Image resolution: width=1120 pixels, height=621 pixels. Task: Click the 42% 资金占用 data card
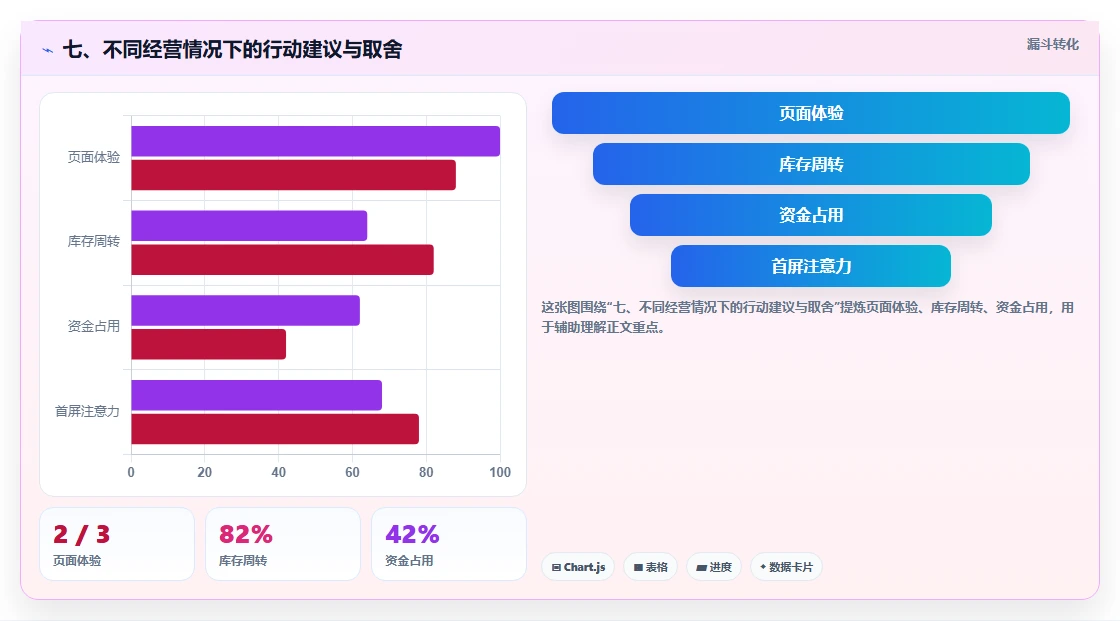[449, 544]
